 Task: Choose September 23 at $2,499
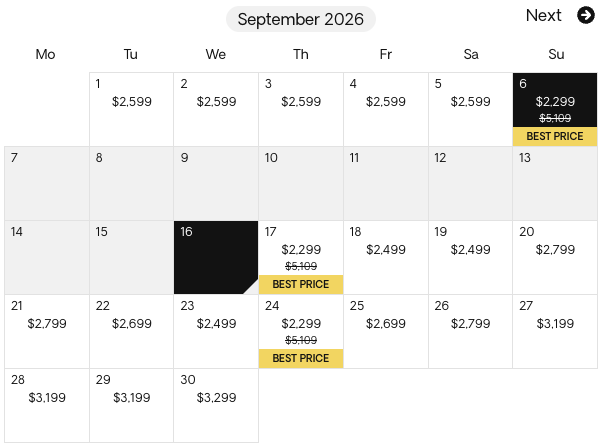[x=216, y=331]
